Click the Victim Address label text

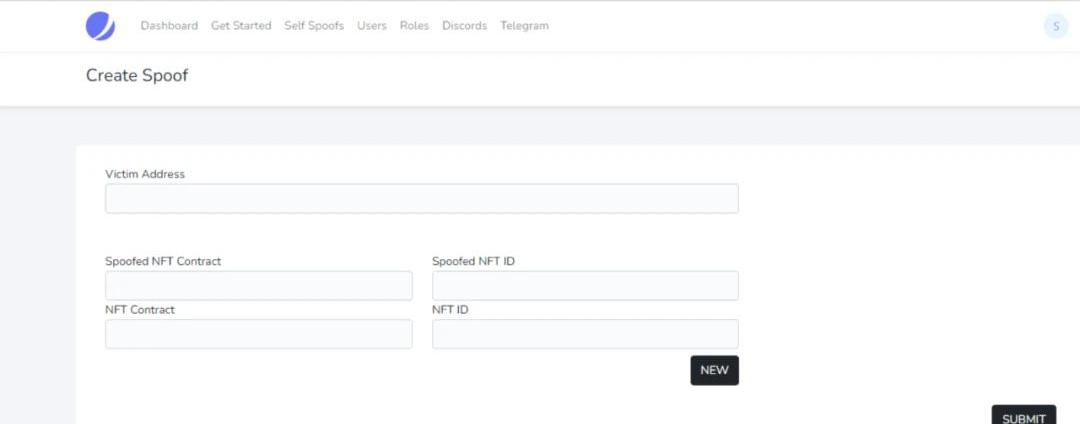tap(145, 174)
